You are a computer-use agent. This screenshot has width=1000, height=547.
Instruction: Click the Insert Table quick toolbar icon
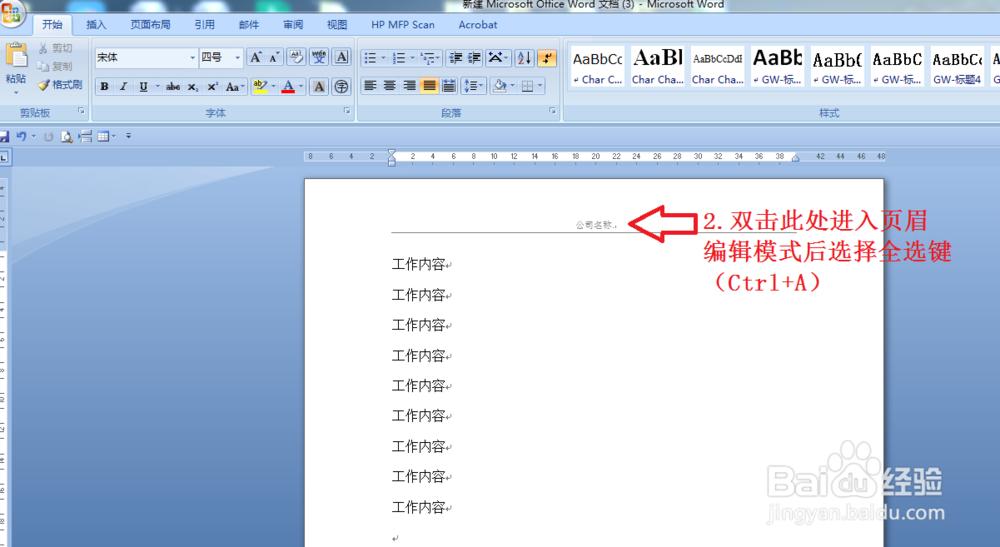click(x=103, y=136)
